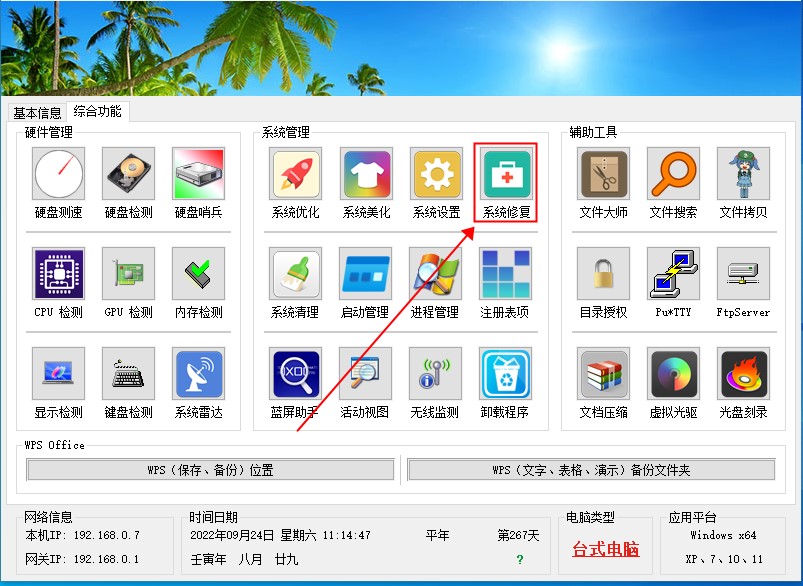
Task: Click the red 台式电脑 link
Action: (x=605, y=549)
